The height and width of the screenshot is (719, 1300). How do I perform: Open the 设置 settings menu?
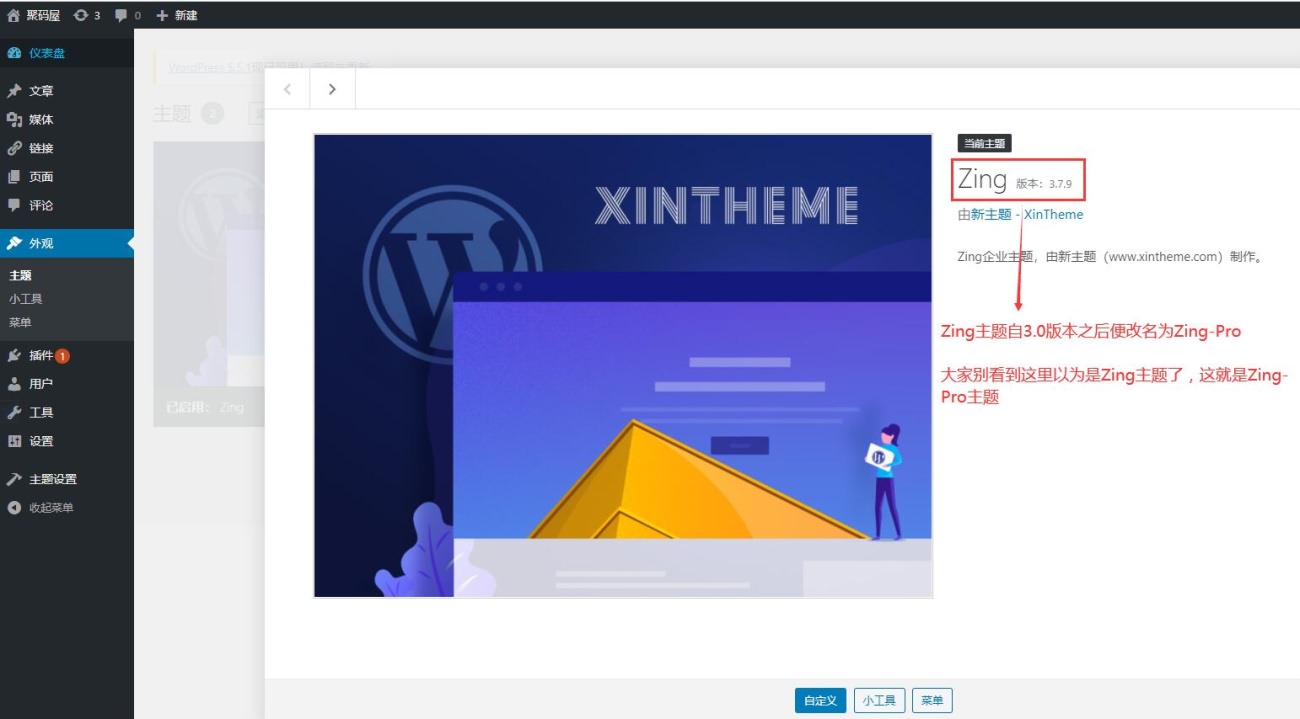[67, 441]
